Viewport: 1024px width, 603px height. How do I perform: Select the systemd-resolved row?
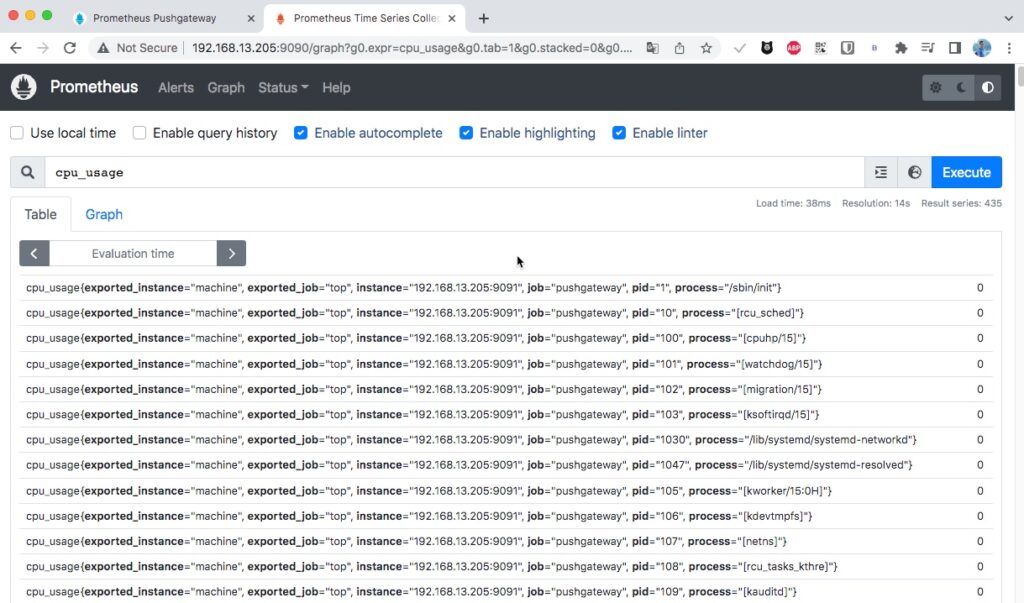[x=505, y=465]
